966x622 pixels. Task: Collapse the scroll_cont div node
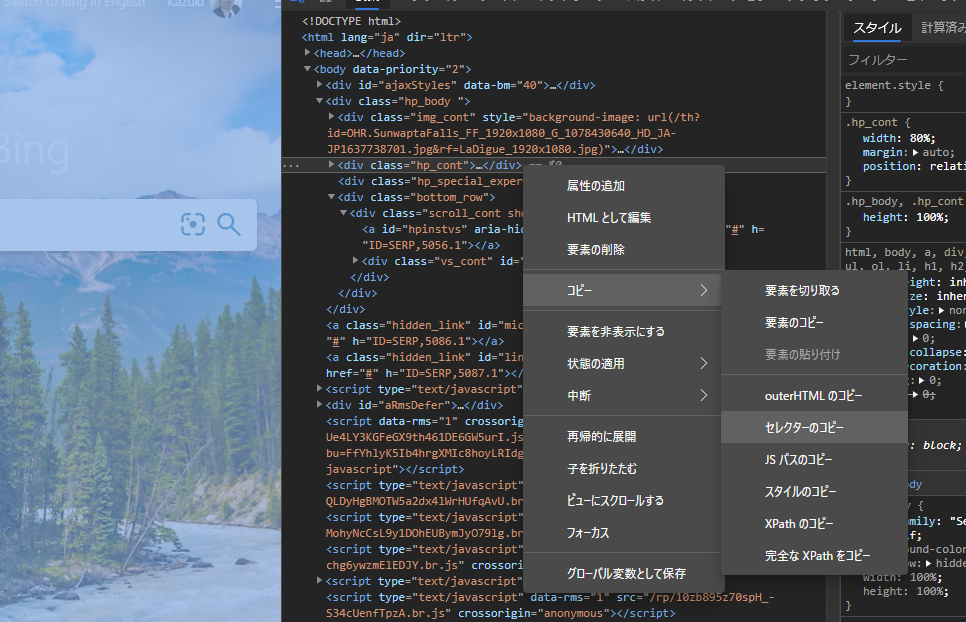pos(343,213)
